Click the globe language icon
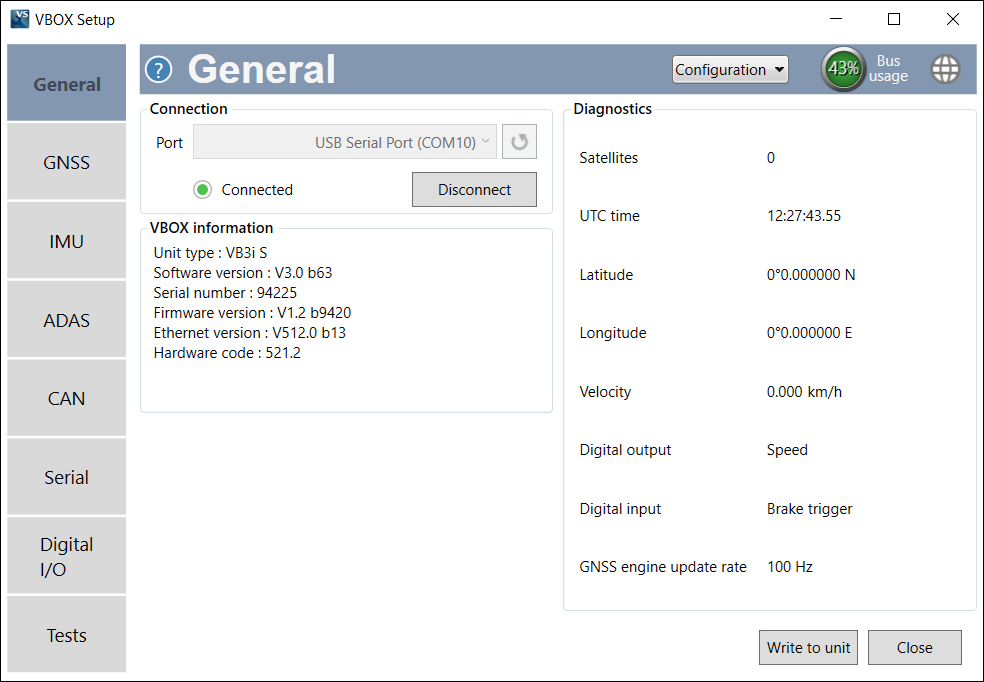The width and height of the screenshot is (984, 682). point(945,69)
